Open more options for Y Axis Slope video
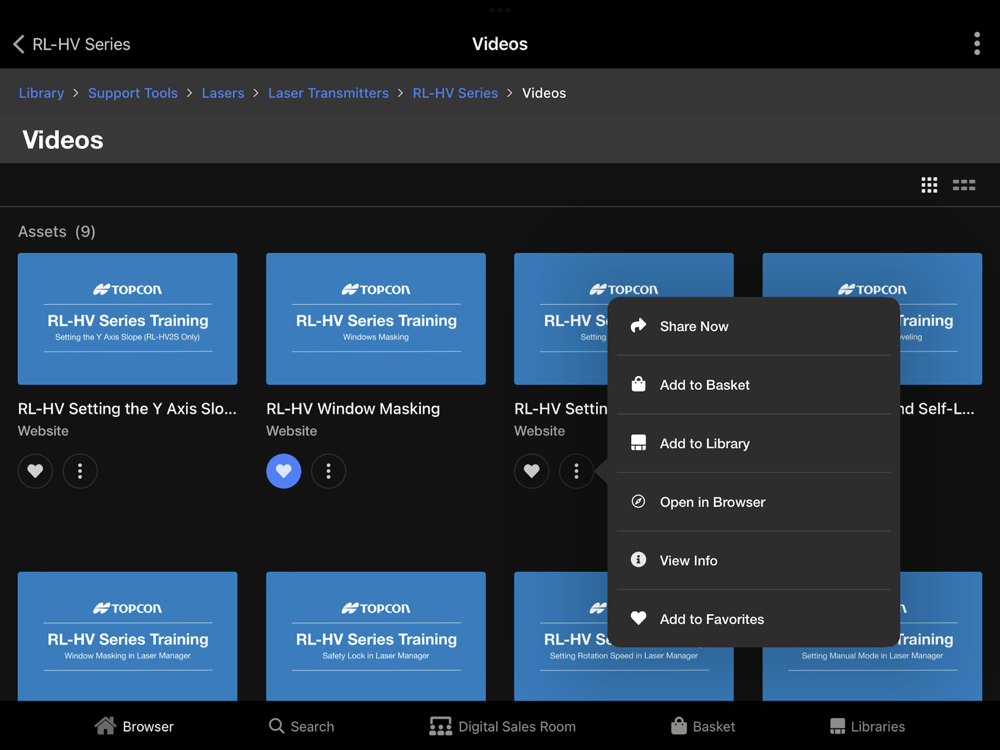The height and width of the screenshot is (750, 1000). pyautogui.click(x=80, y=471)
